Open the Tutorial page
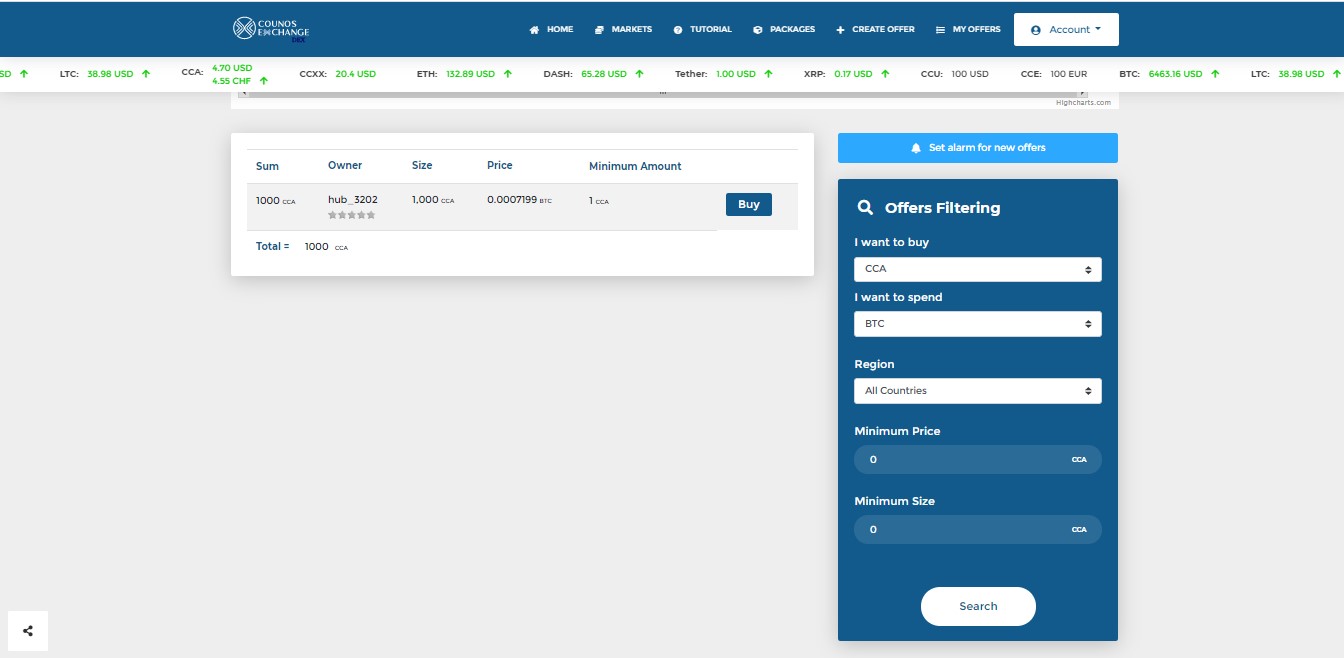Viewport: 1344px width, 658px height. 702,29
